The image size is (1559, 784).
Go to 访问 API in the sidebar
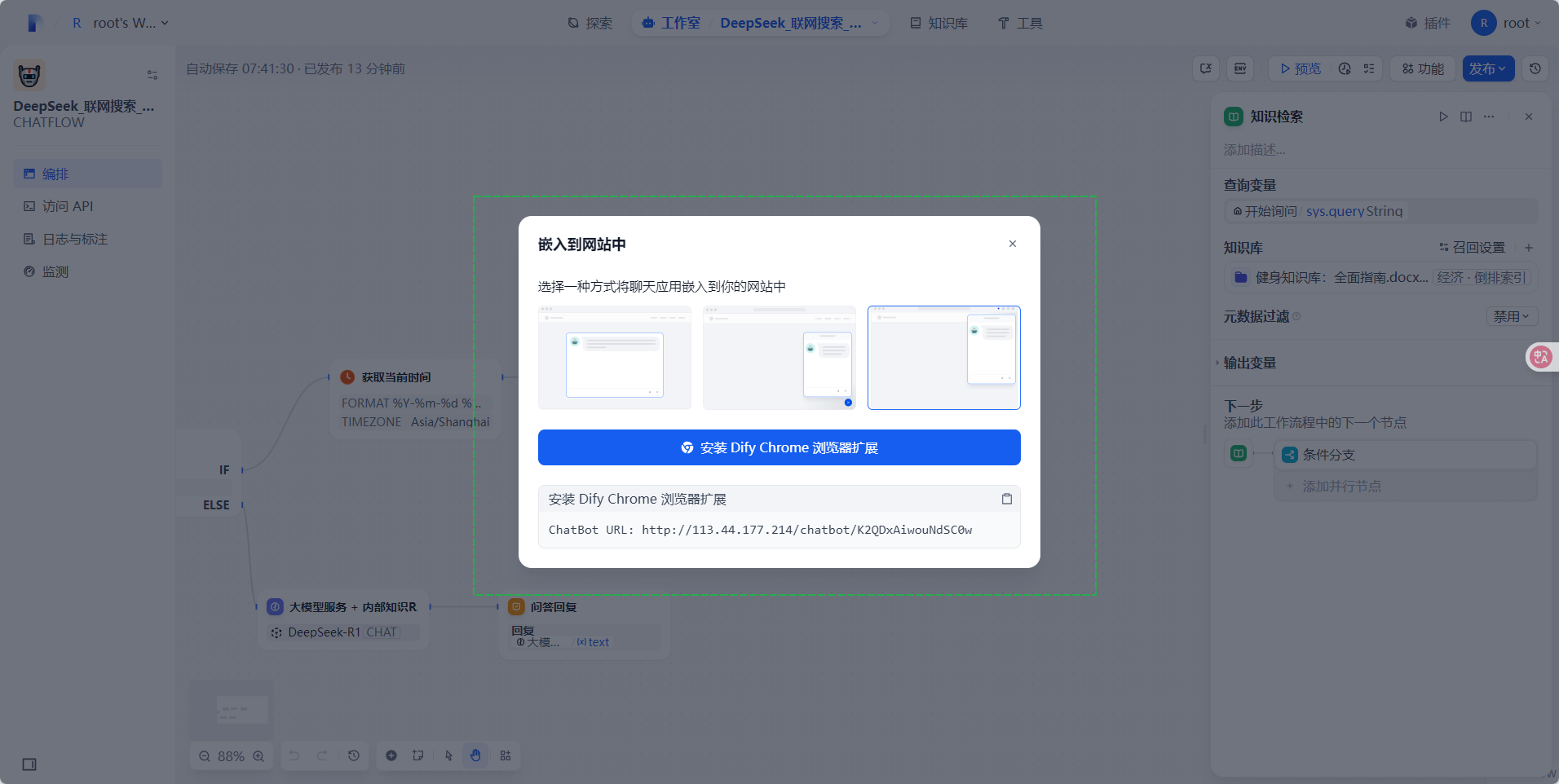[87, 206]
